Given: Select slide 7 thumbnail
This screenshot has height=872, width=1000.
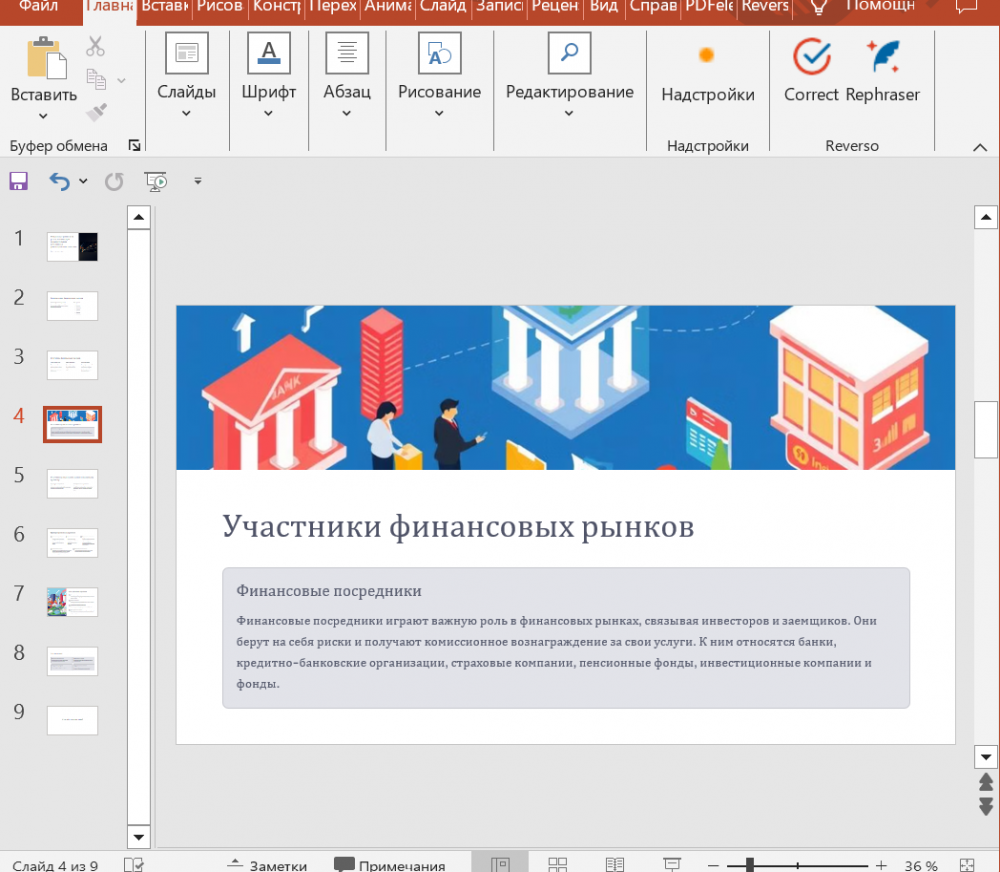Looking at the screenshot, I should (x=72, y=602).
